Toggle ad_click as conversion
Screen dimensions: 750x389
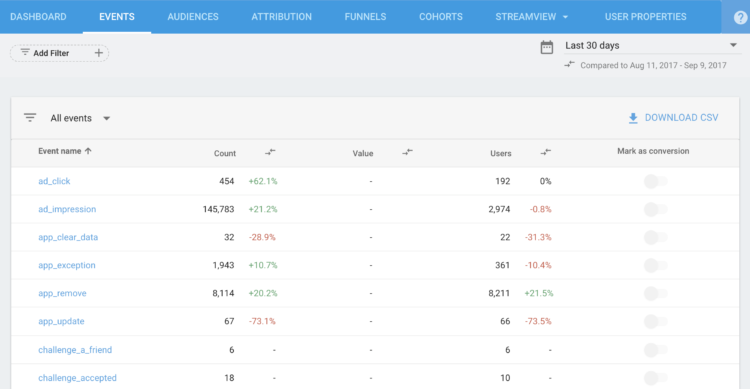coord(655,181)
